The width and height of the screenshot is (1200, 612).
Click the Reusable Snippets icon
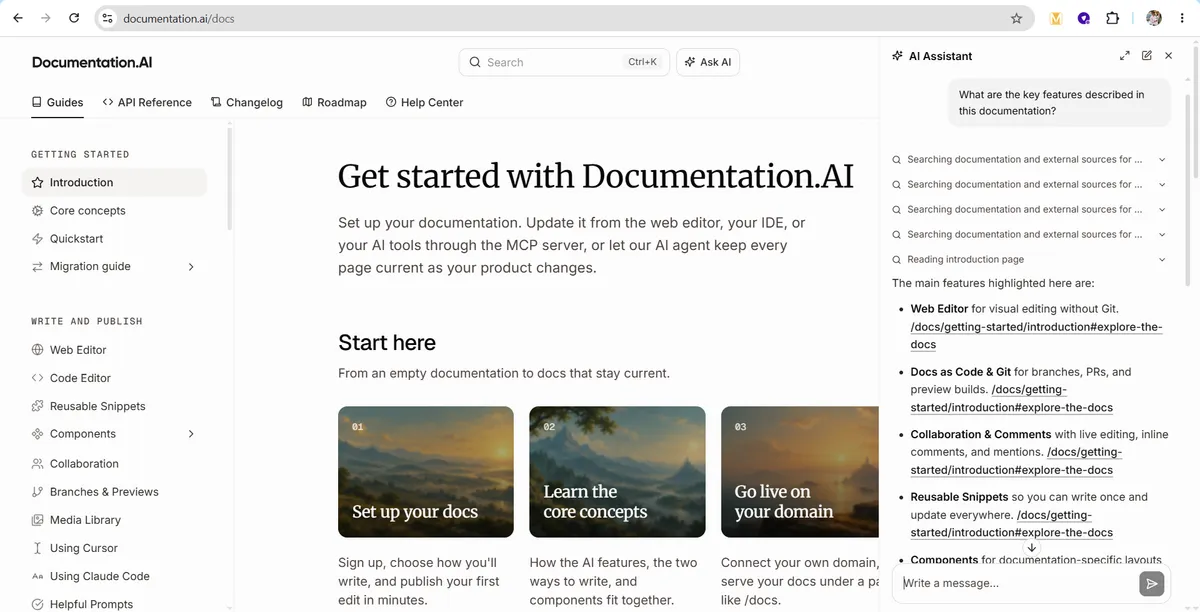[38, 406]
